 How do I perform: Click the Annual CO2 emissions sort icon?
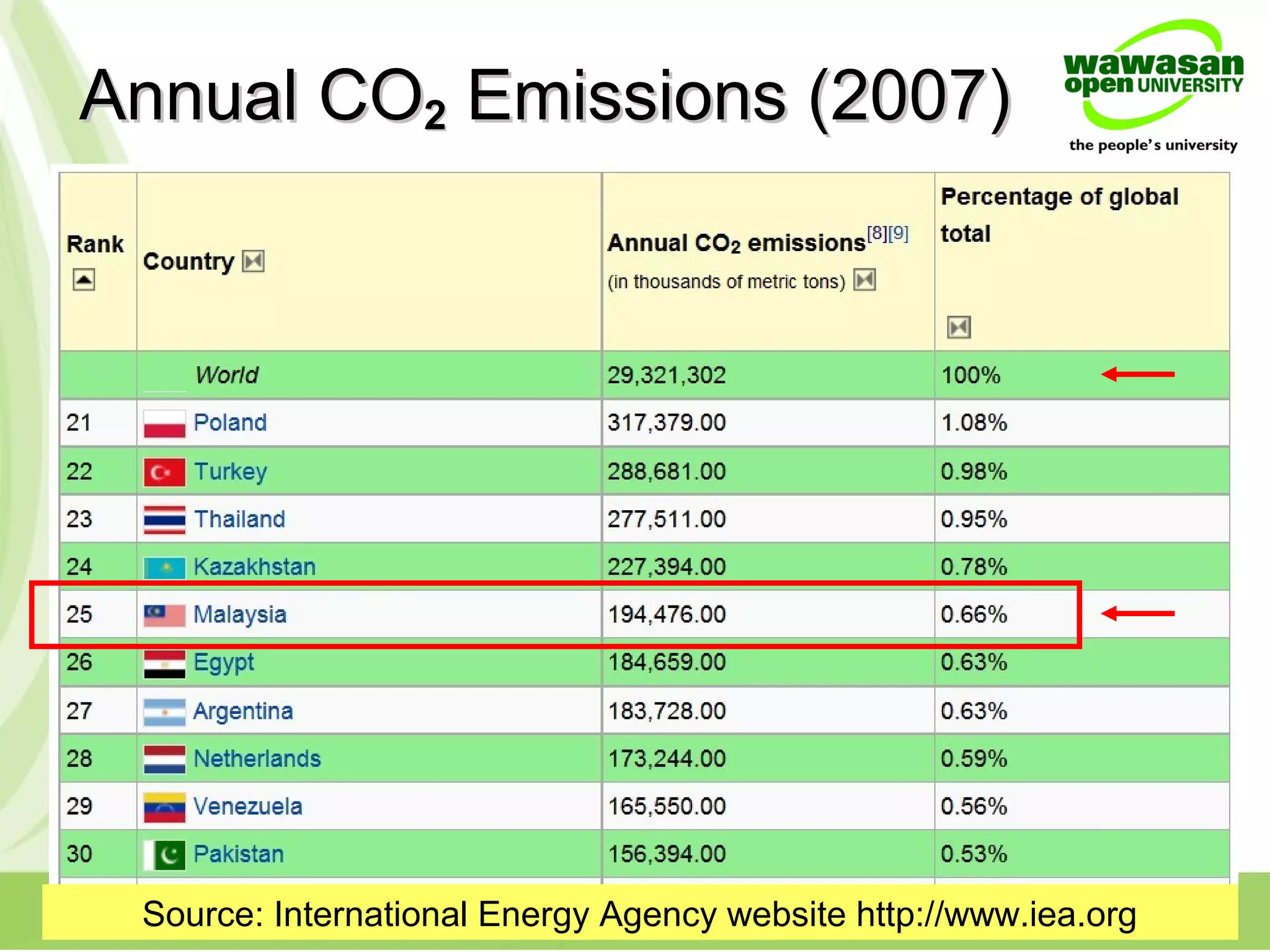click(x=865, y=280)
